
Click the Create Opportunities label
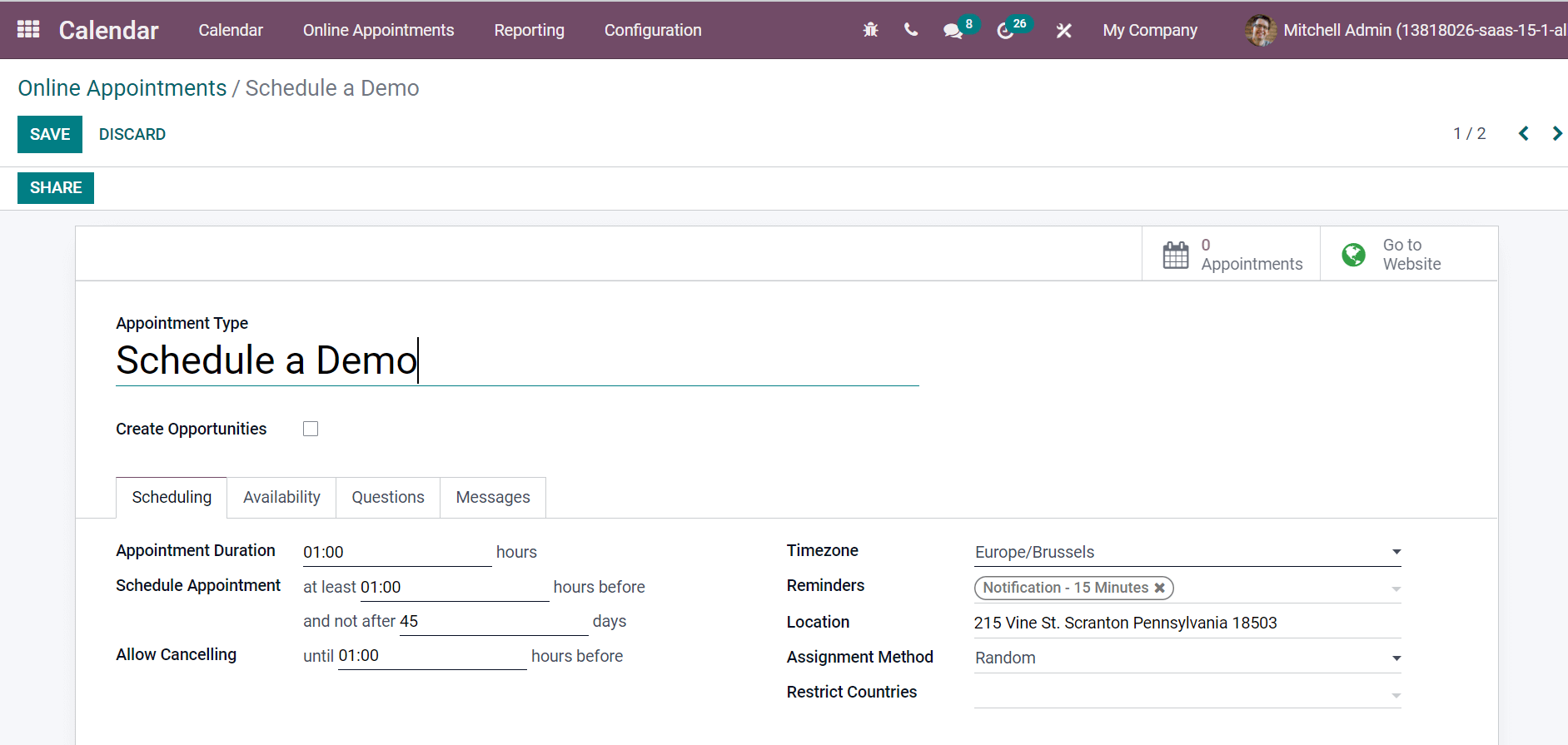[x=192, y=429]
